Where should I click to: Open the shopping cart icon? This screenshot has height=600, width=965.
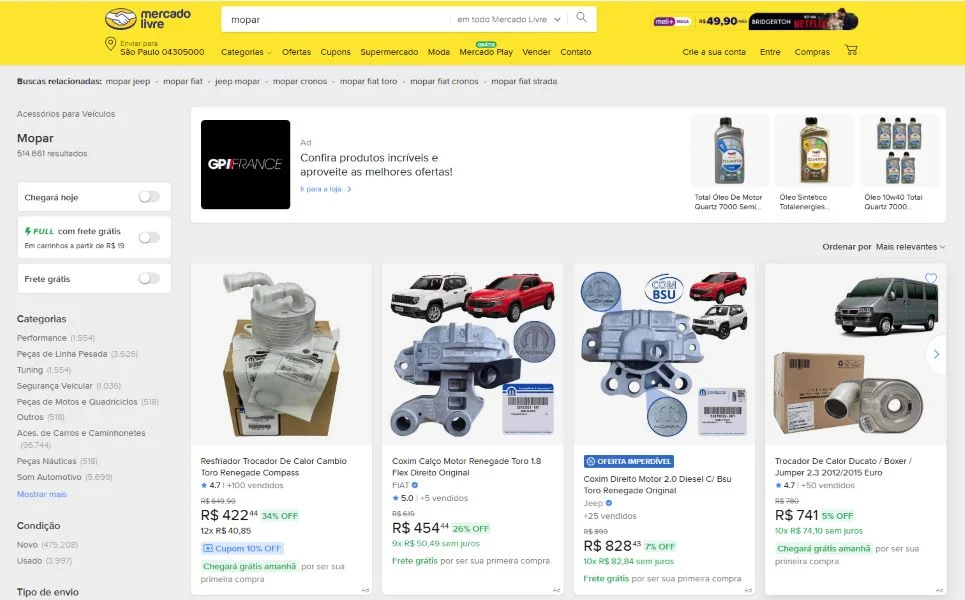pyautogui.click(x=851, y=51)
